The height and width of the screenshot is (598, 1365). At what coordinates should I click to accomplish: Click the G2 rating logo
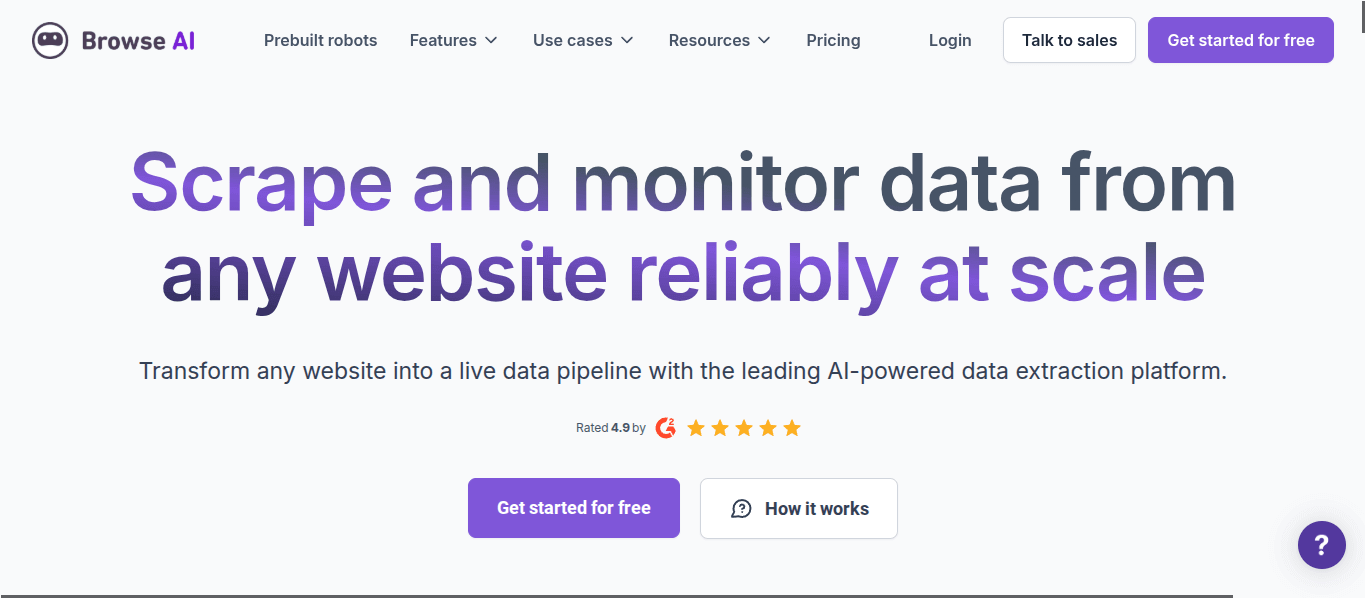[x=666, y=428]
